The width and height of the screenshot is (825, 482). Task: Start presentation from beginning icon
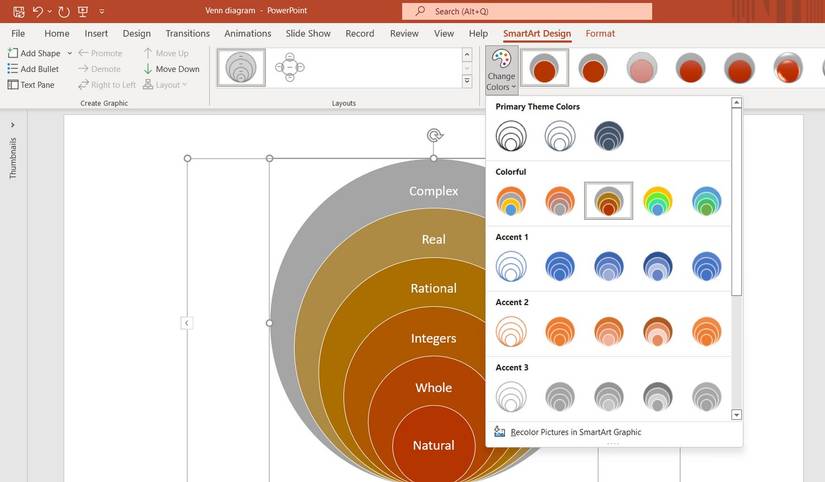click(83, 11)
